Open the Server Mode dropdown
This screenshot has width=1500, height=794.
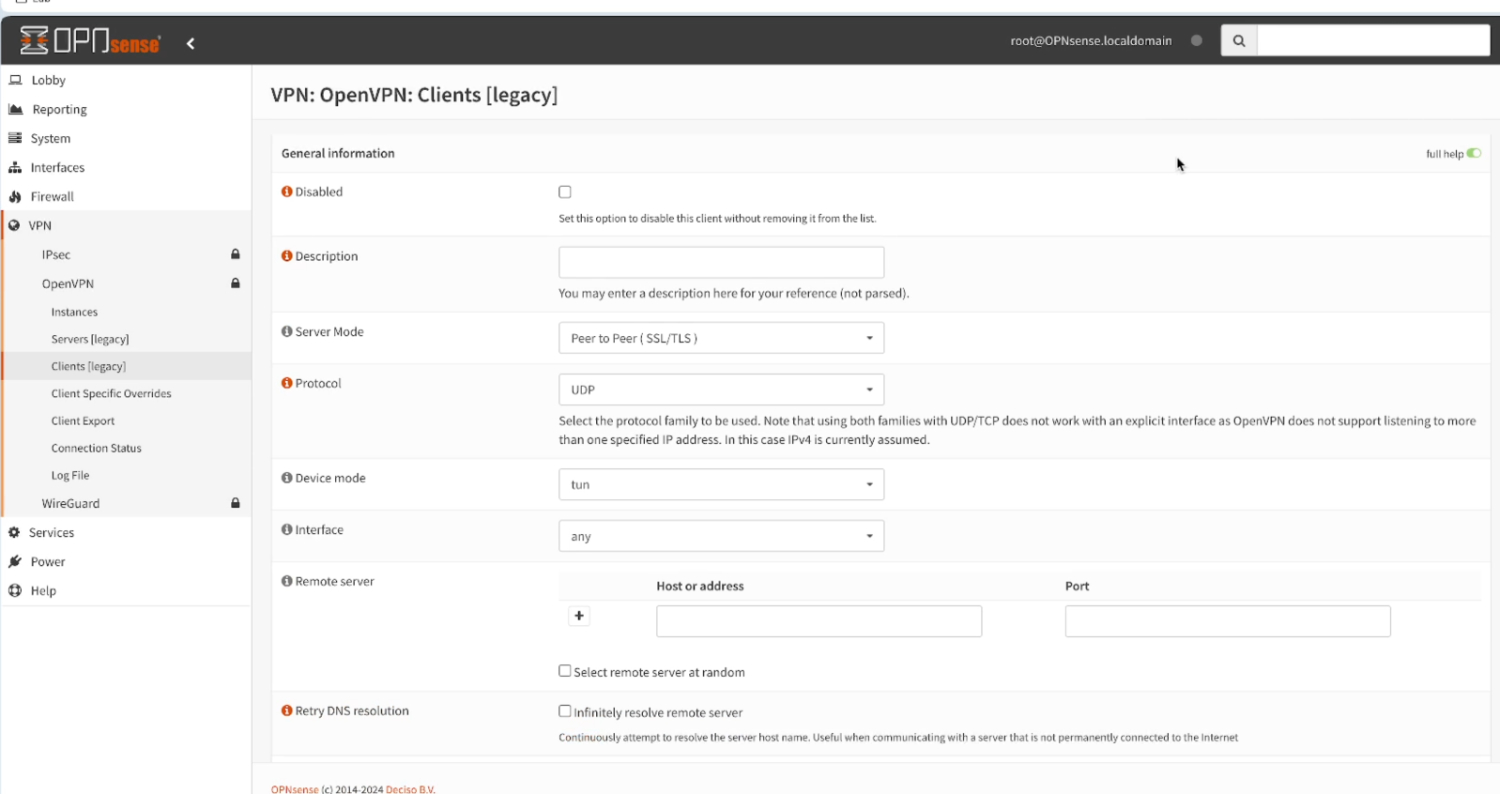[x=720, y=338]
